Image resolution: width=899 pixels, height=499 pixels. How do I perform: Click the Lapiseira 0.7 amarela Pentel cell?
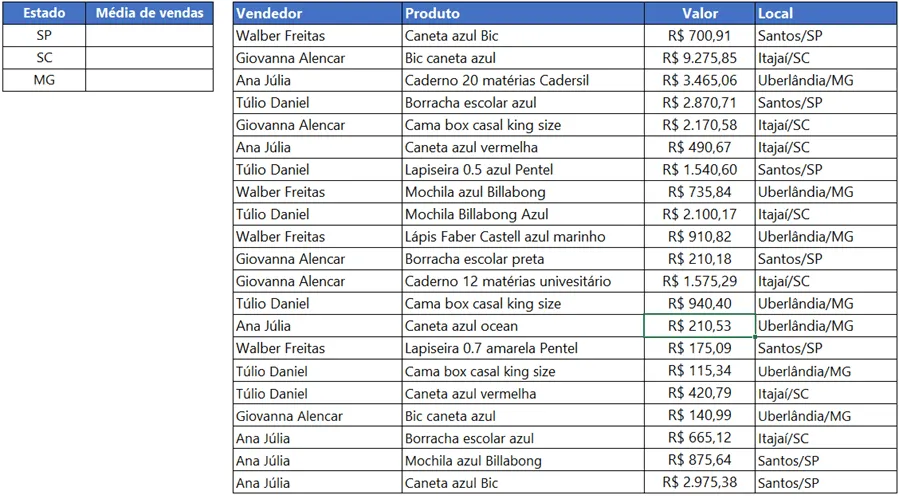(523, 348)
